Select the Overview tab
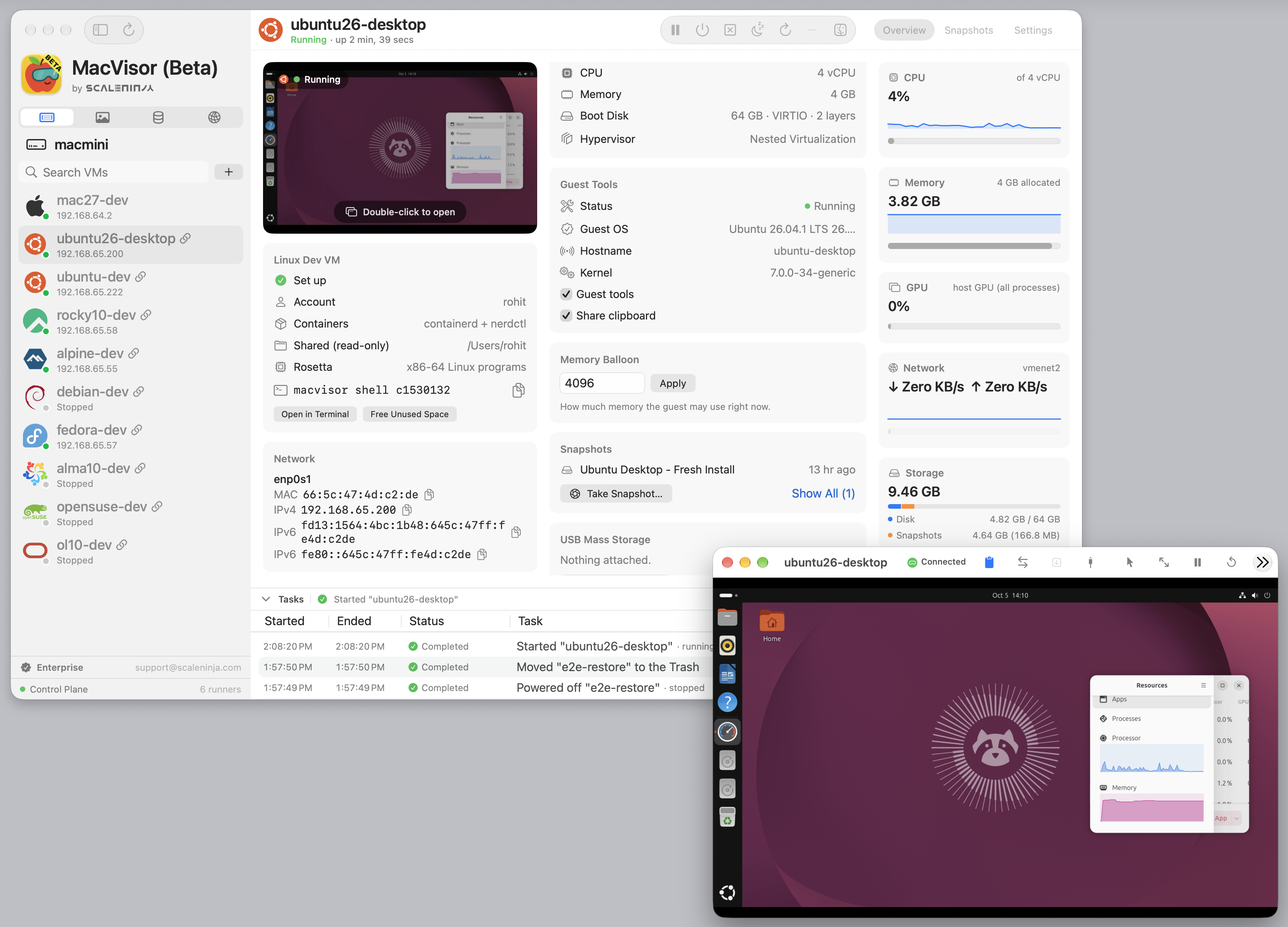The width and height of the screenshot is (1288, 927). click(904, 30)
